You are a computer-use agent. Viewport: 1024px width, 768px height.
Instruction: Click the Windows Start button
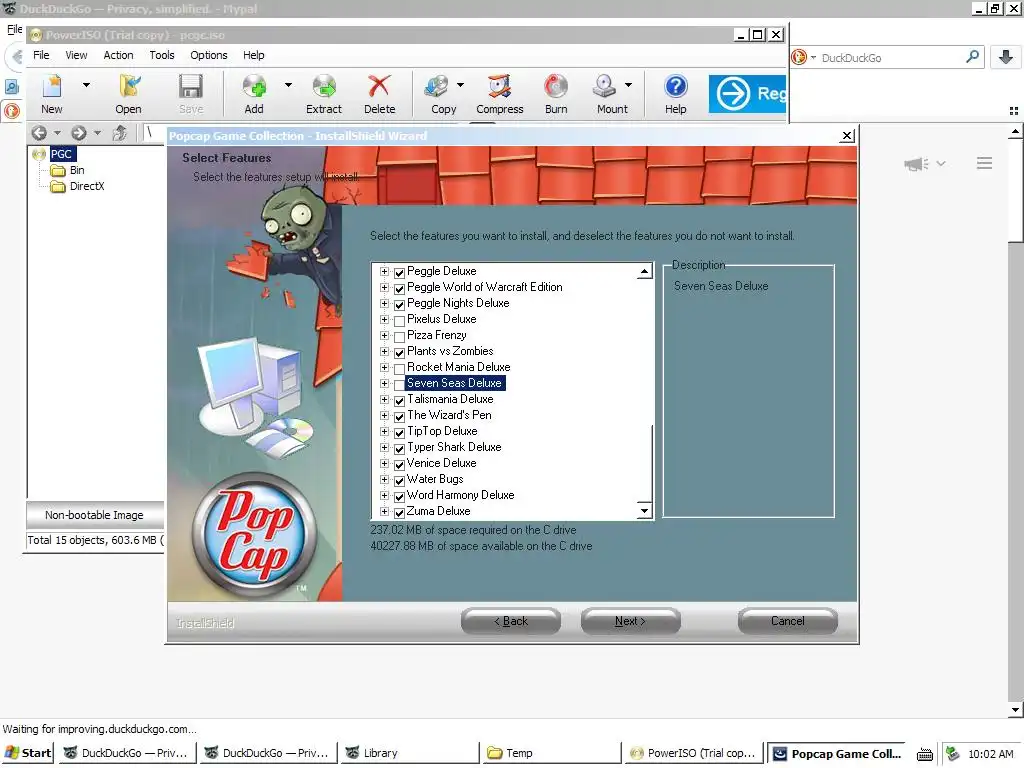click(x=28, y=753)
